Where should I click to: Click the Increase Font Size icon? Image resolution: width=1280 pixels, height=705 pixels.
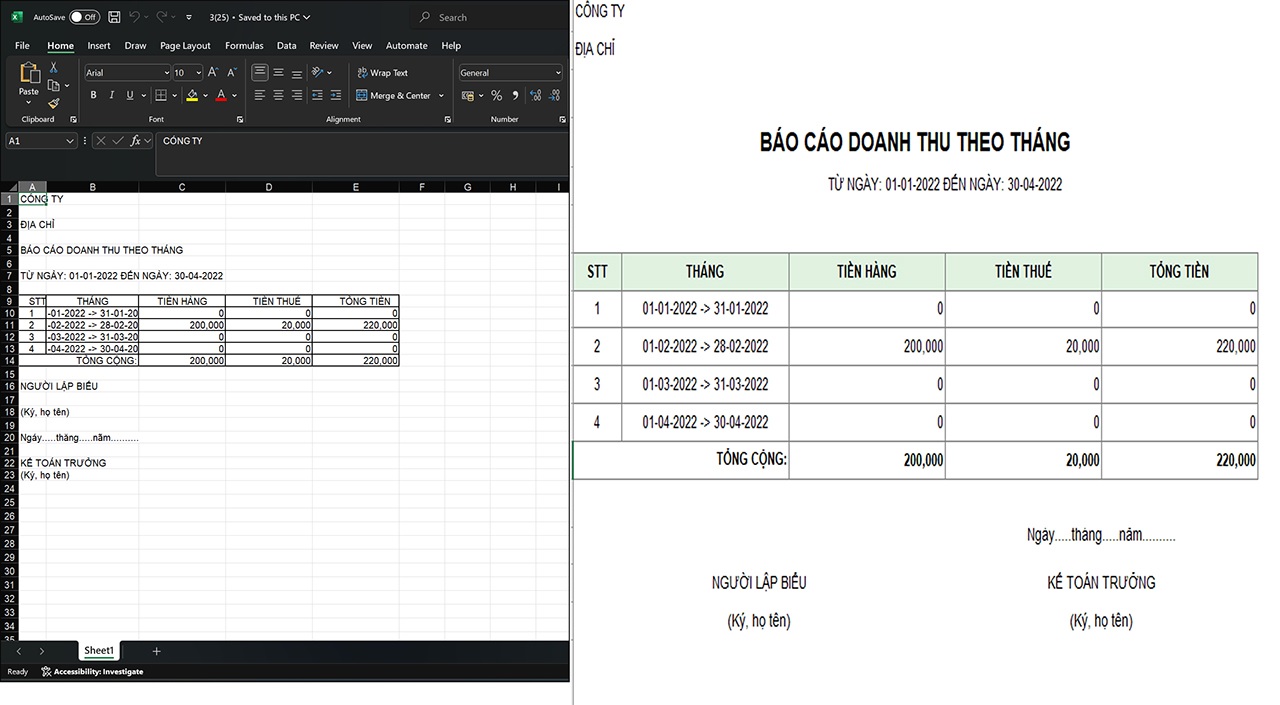coord(213,73)
